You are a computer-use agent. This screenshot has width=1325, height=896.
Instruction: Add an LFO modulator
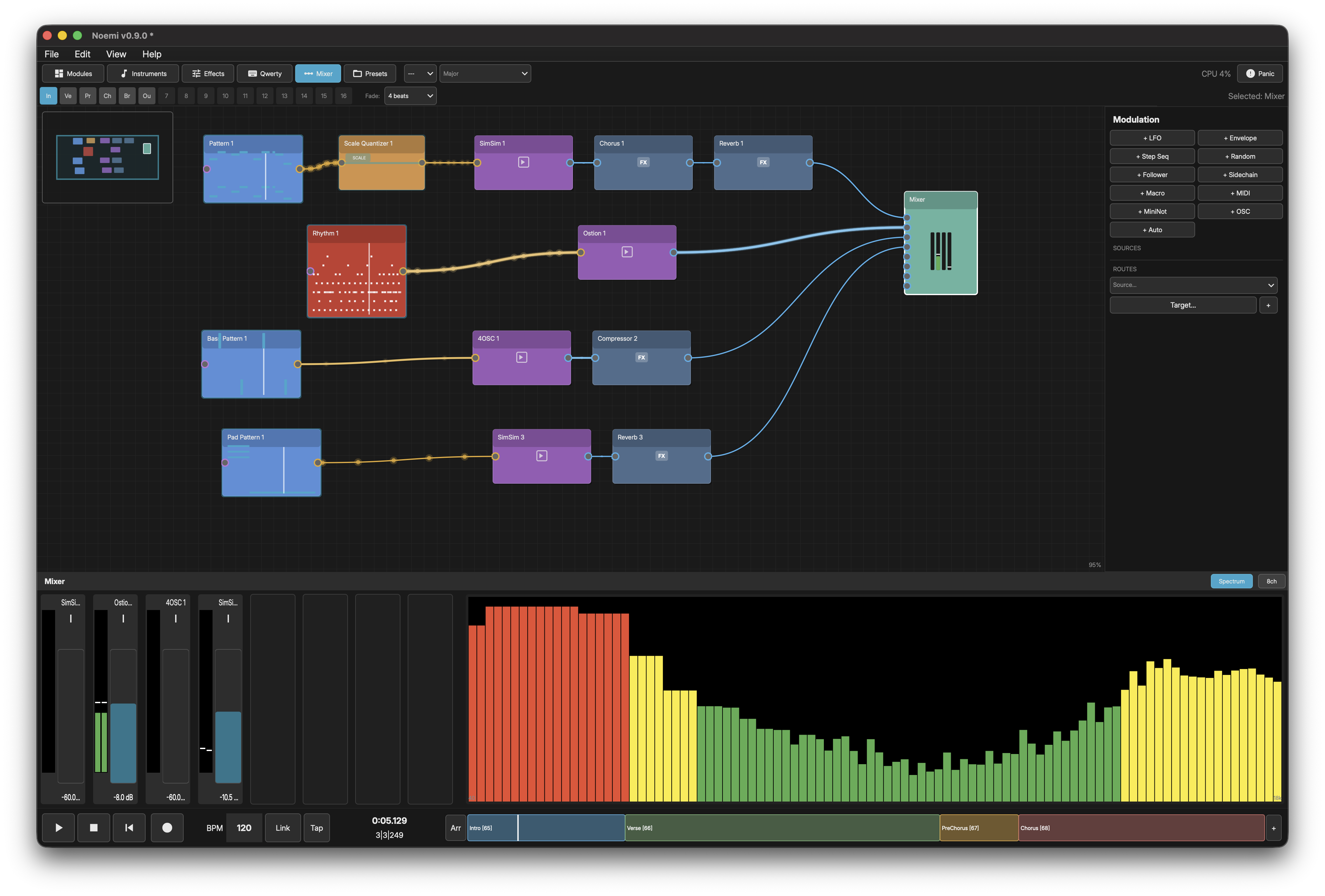[1152, 138]
